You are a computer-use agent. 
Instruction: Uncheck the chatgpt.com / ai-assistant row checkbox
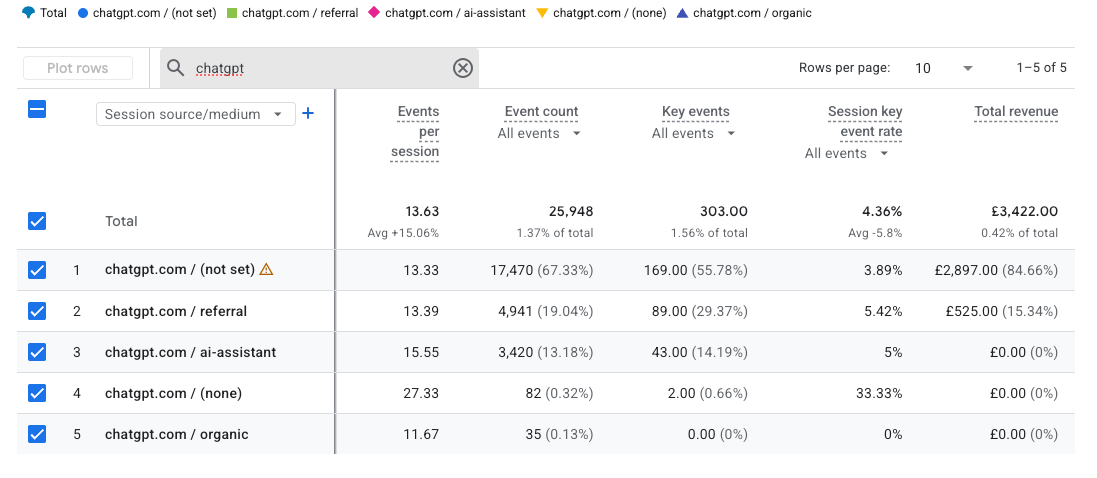click(x=37, y=352)
